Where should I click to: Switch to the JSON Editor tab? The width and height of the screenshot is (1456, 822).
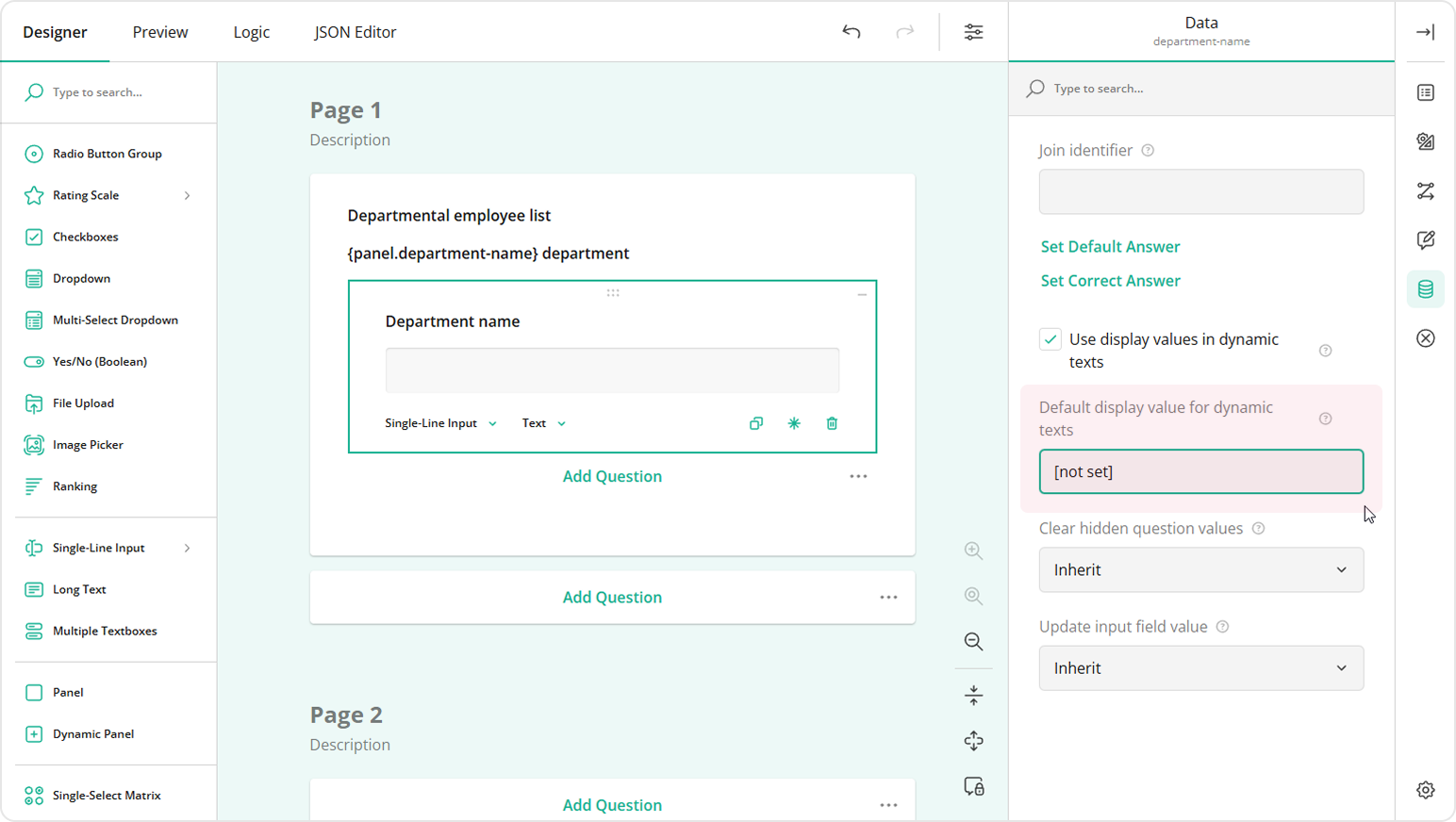click(356, 31)
